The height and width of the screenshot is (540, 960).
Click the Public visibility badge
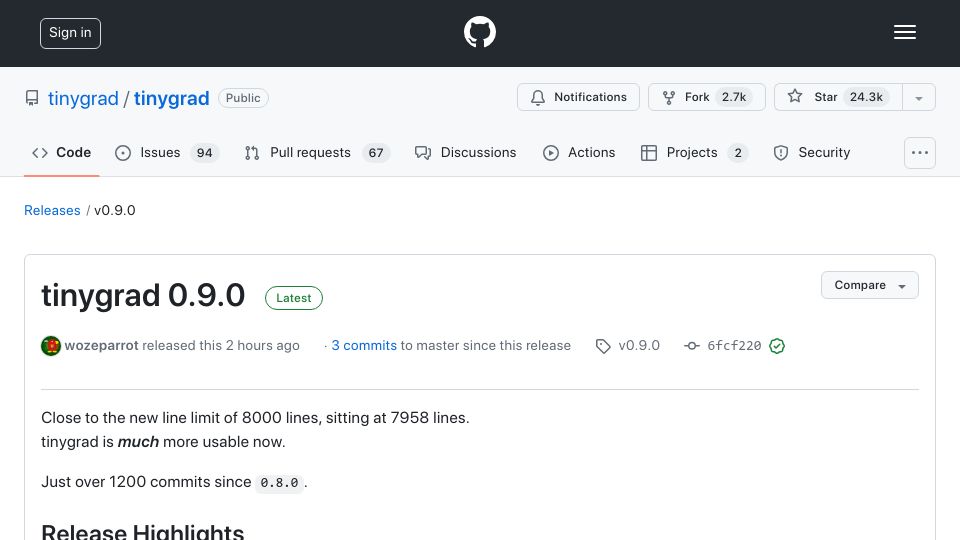243,98
